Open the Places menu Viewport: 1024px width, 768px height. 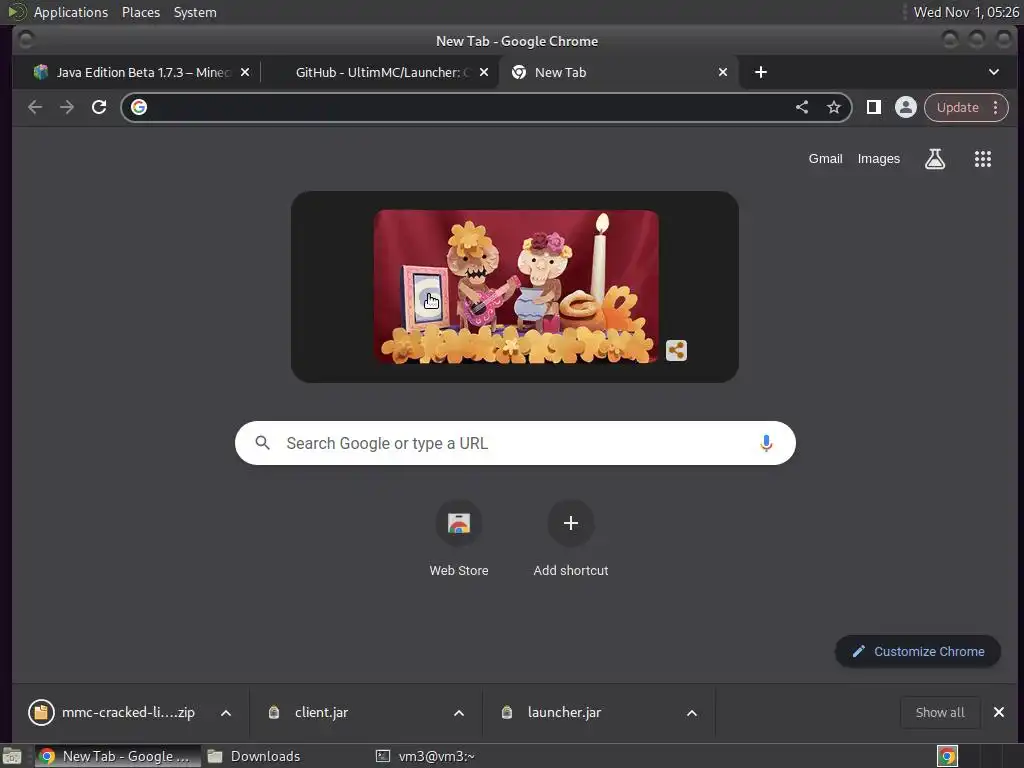(x=141, y=12)
